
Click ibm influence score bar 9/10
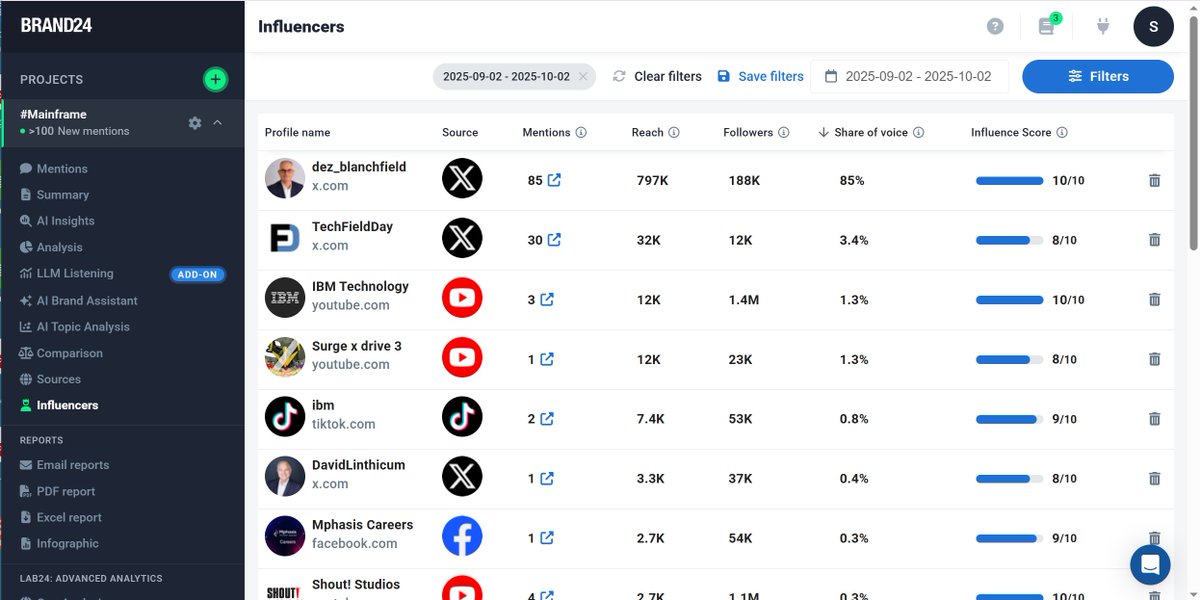point(1010,419)
